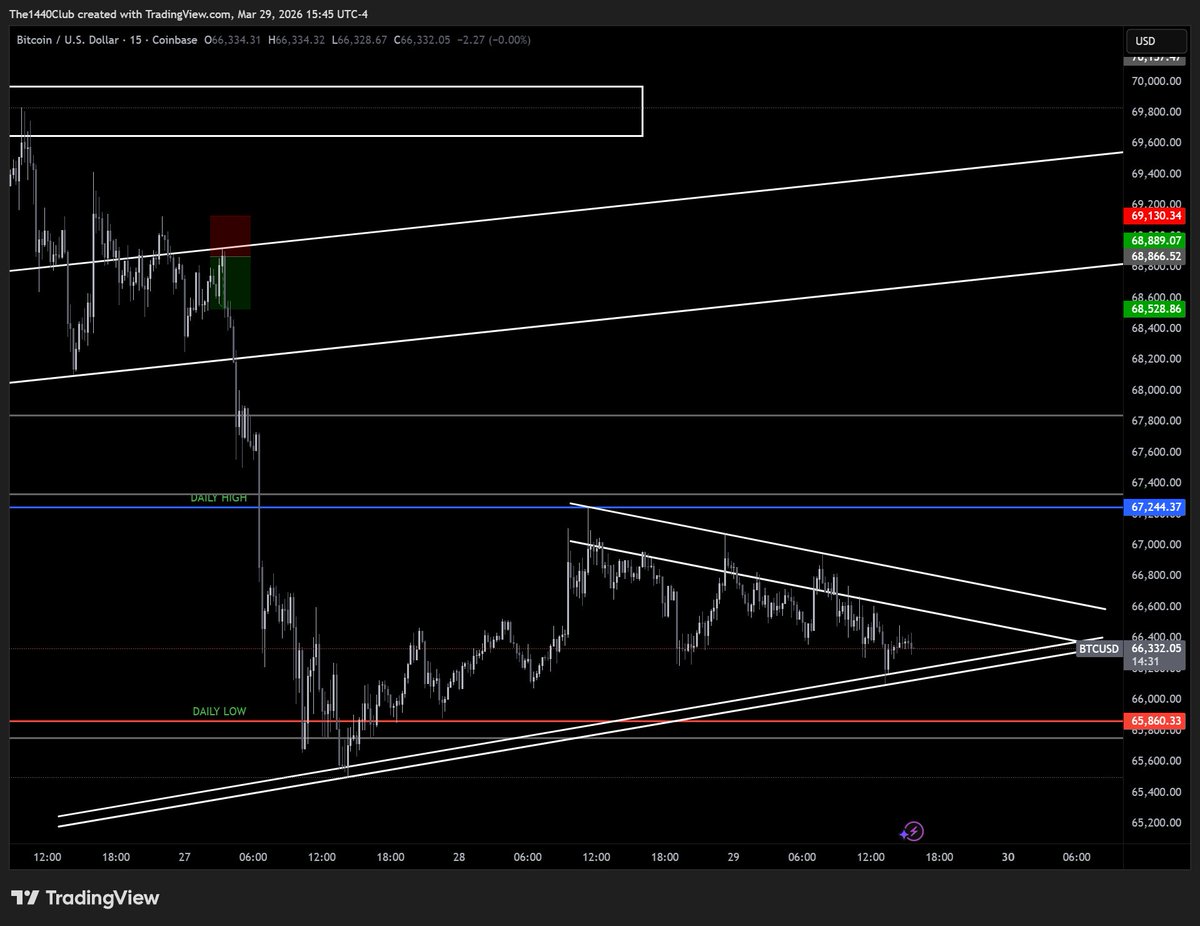Select the BTCUSD symbol price tag
Image resolution: width=1200 pixels, height=926 pixels.
pyautogui.click(x=1098, y=649)
